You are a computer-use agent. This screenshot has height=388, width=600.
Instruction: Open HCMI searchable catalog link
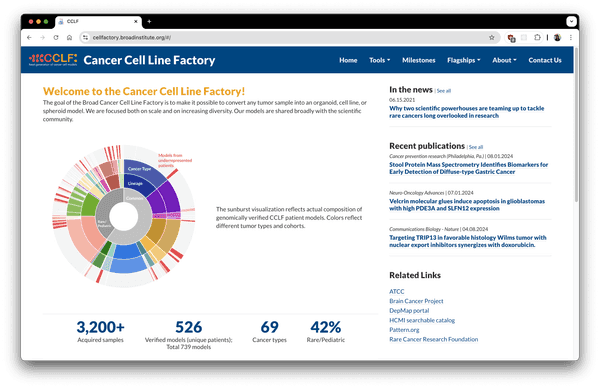click(x=422, y=320)
